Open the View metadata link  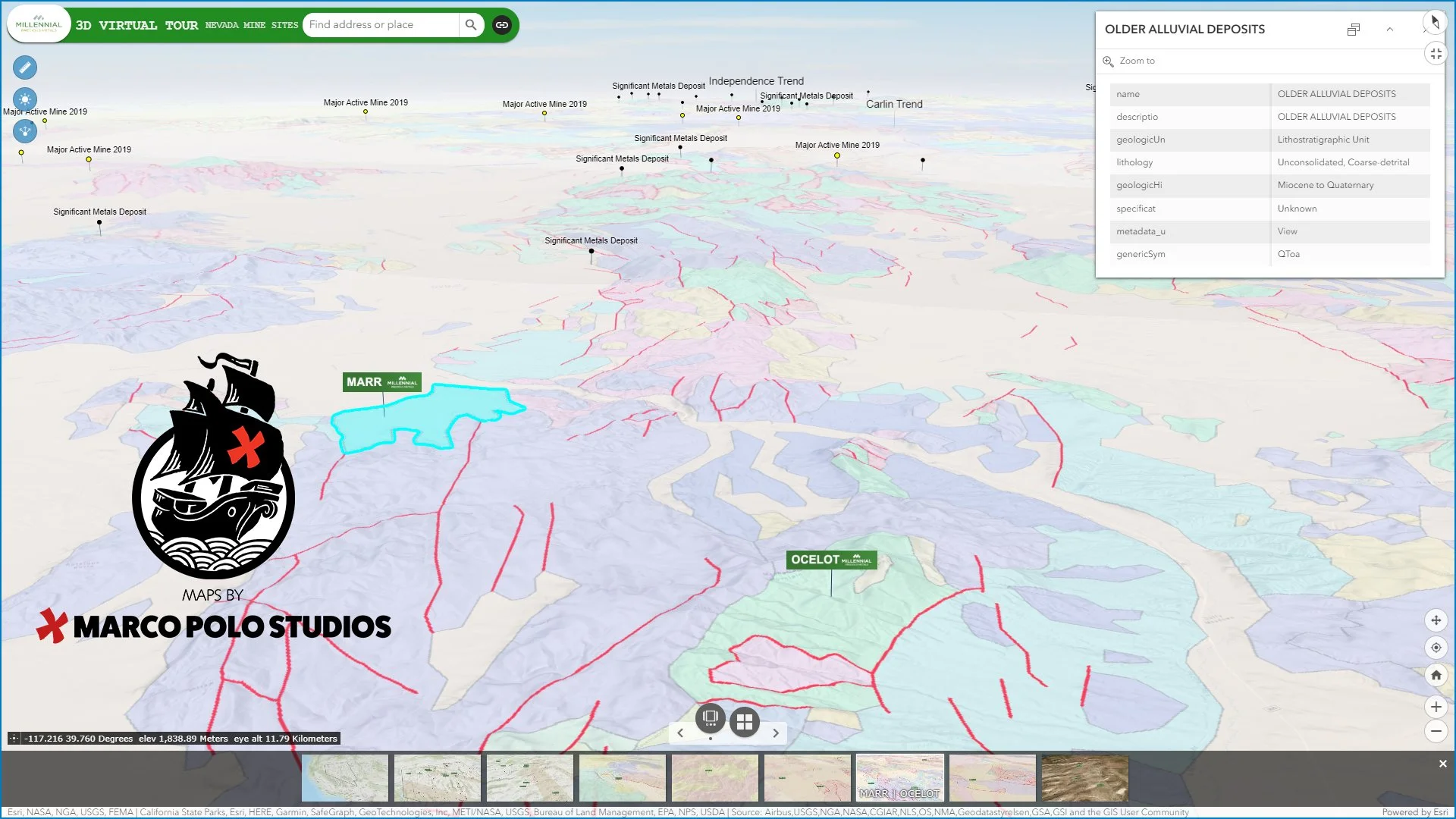click(x=1287, y=231)
